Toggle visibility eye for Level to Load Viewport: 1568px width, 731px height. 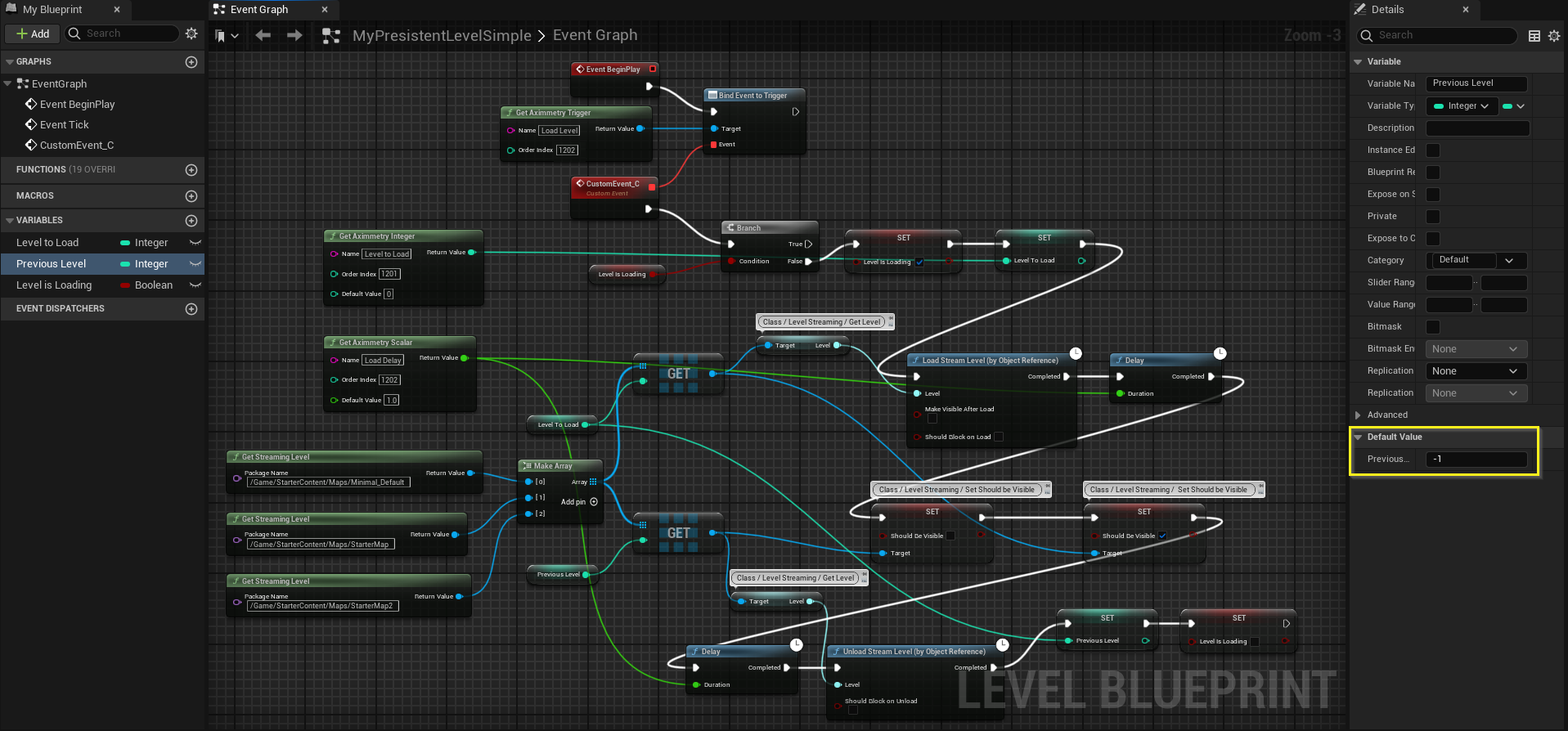[x=195, y=243]
